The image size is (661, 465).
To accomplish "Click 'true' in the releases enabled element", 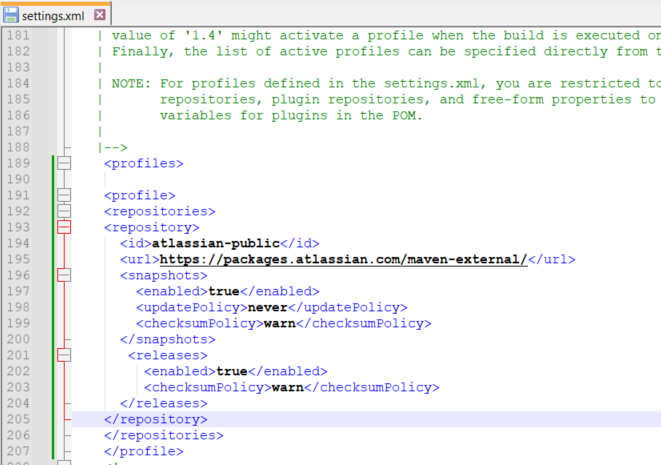I will (x=231, y=371).
